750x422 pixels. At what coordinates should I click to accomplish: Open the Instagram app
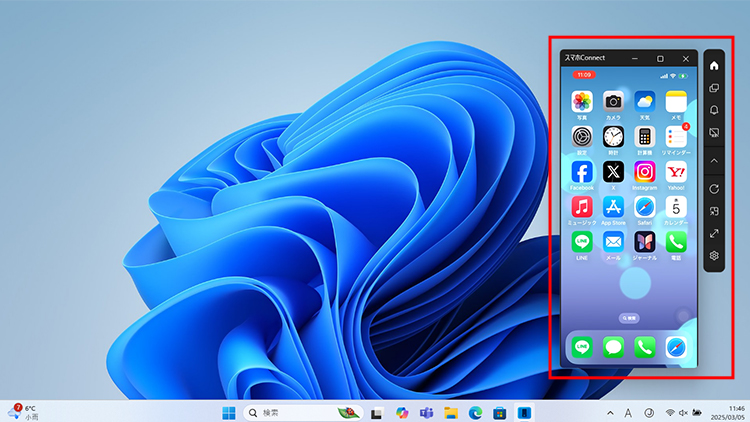[645, 171]
